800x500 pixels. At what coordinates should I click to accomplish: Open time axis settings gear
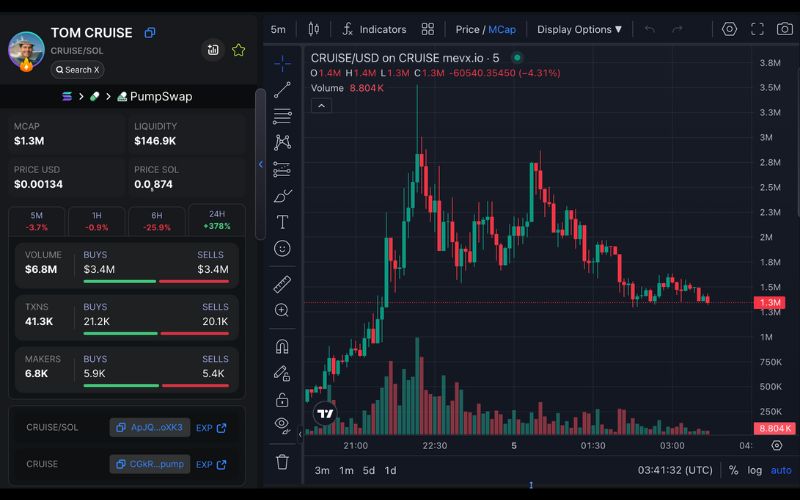point(777,445)
